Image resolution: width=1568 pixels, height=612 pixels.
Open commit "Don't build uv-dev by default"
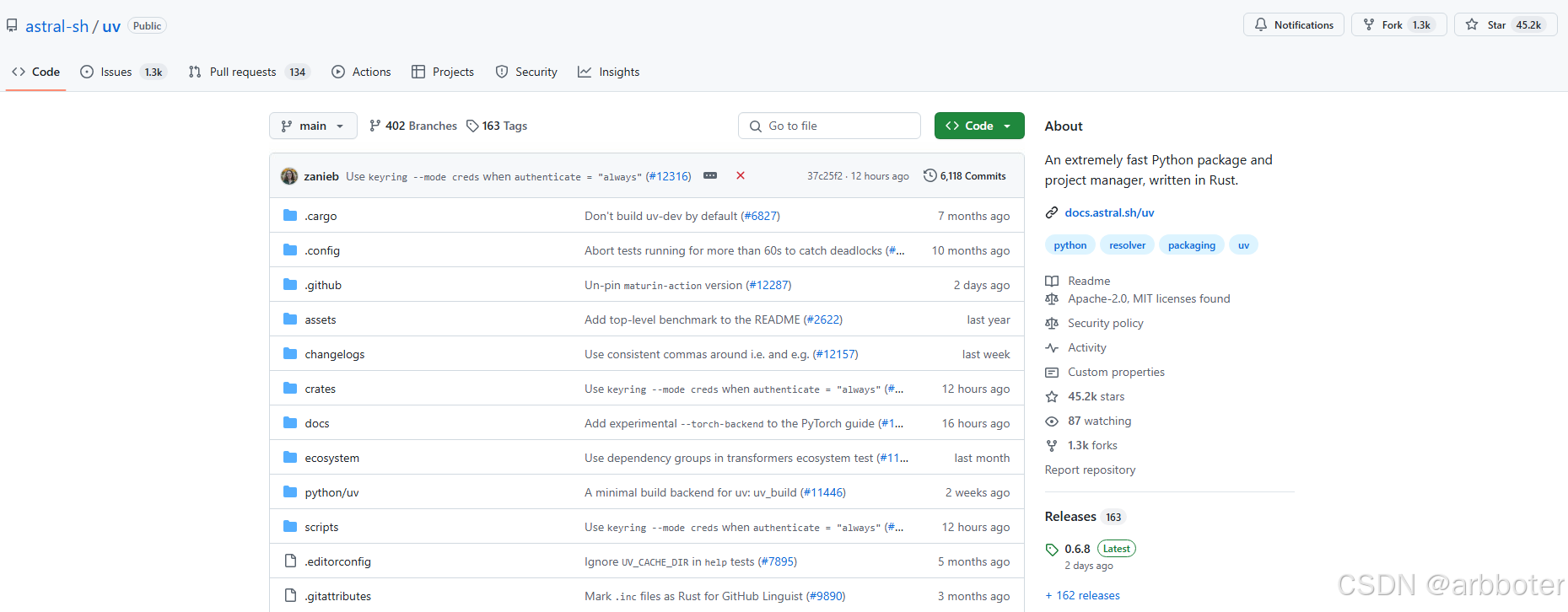coord(660,216)
